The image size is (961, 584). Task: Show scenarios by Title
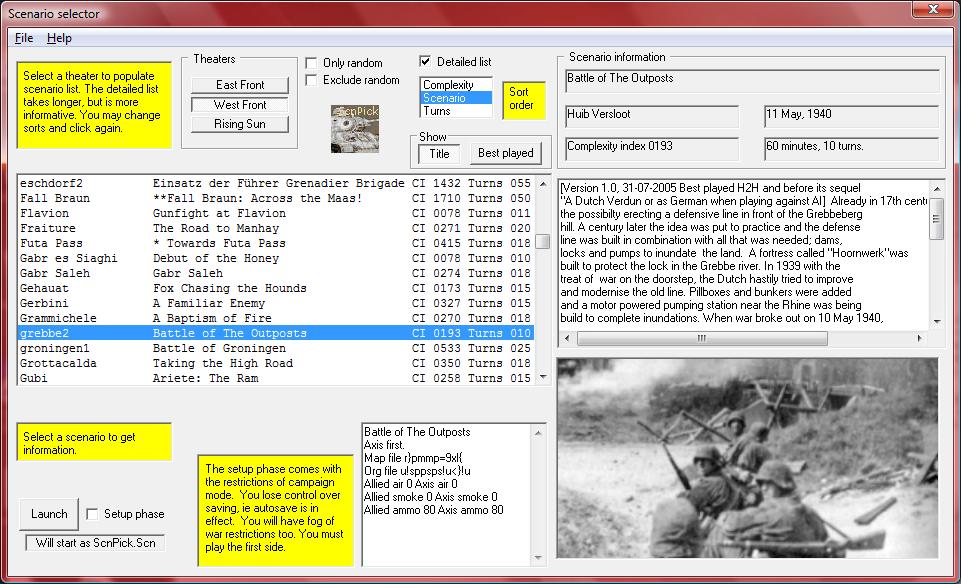(x=439, y=153)
